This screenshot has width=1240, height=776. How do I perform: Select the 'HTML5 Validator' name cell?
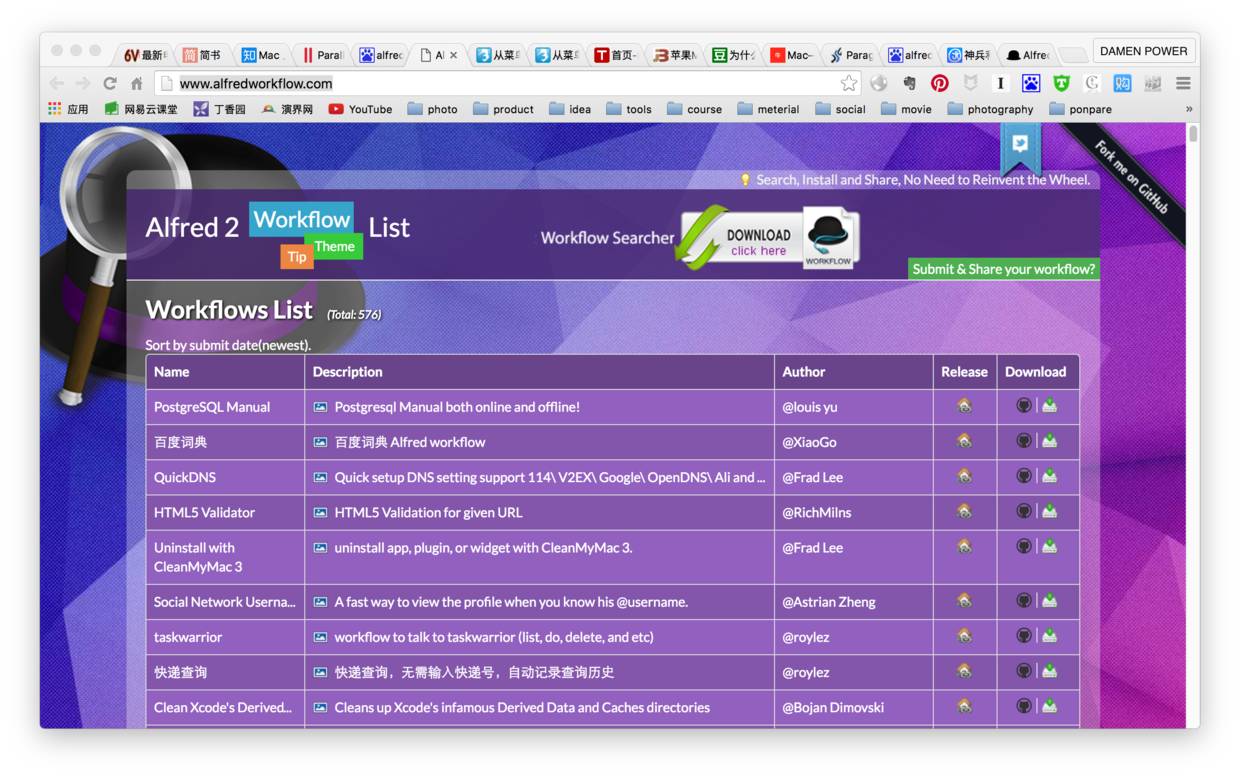[x=225, y=512]
